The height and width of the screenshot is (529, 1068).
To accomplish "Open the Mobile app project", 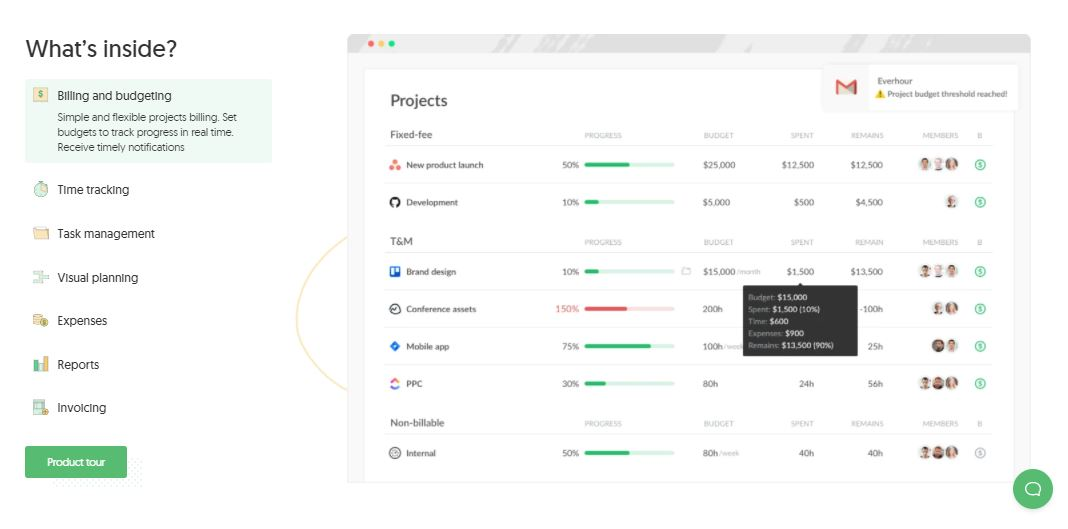I will [x=428, y=347].
